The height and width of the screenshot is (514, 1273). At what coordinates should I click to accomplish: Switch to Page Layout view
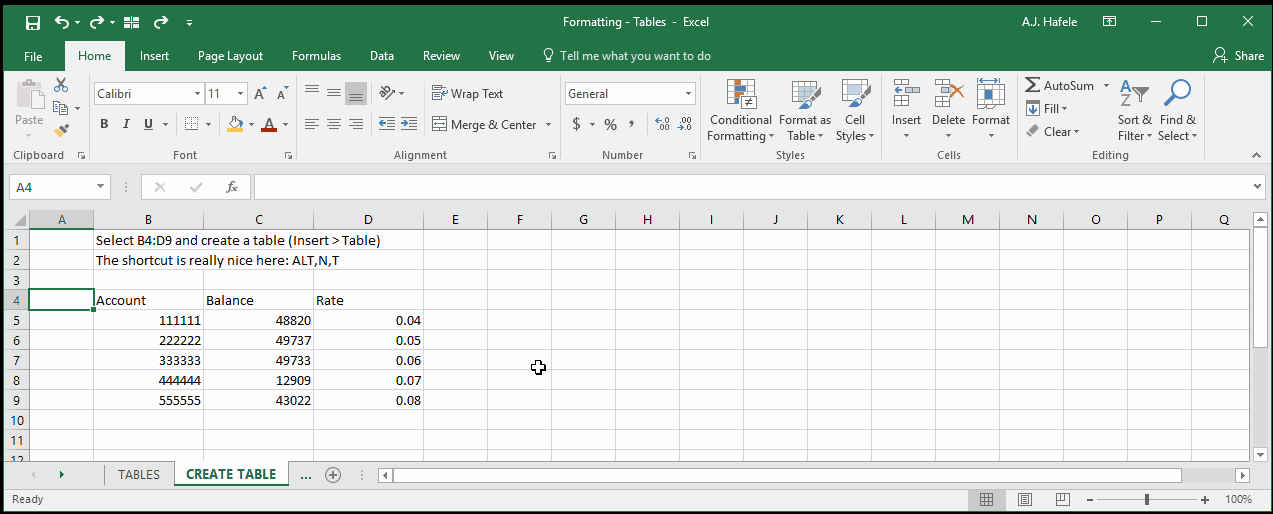pos(1025,499)
